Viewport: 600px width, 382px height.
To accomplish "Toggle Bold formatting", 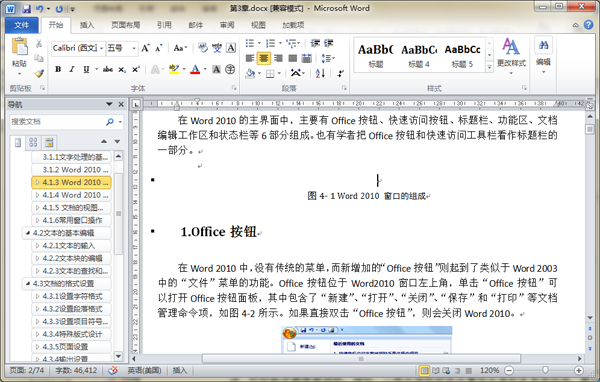I will (58, 69).
